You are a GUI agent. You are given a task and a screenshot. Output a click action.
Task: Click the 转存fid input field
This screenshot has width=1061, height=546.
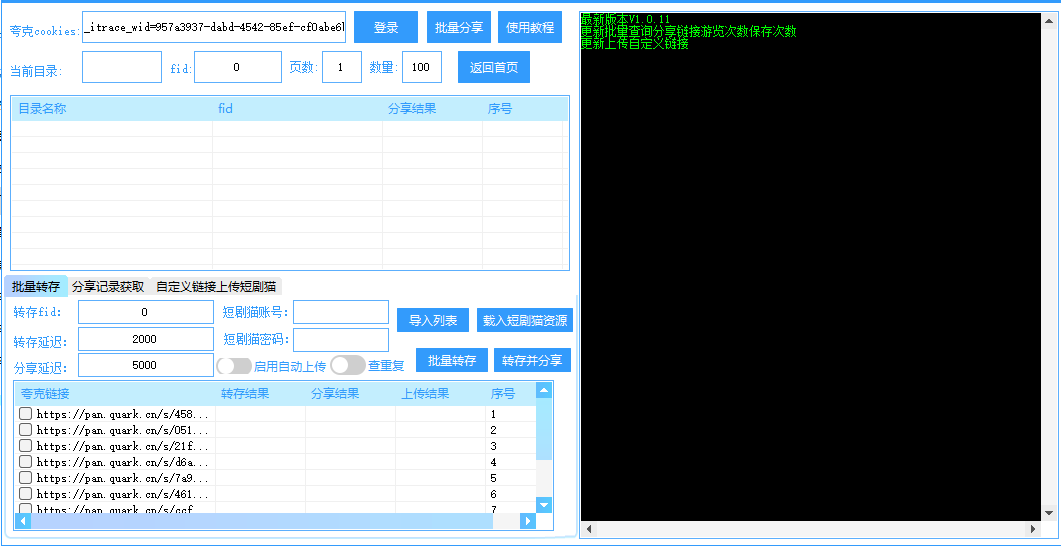coord(145,313)
